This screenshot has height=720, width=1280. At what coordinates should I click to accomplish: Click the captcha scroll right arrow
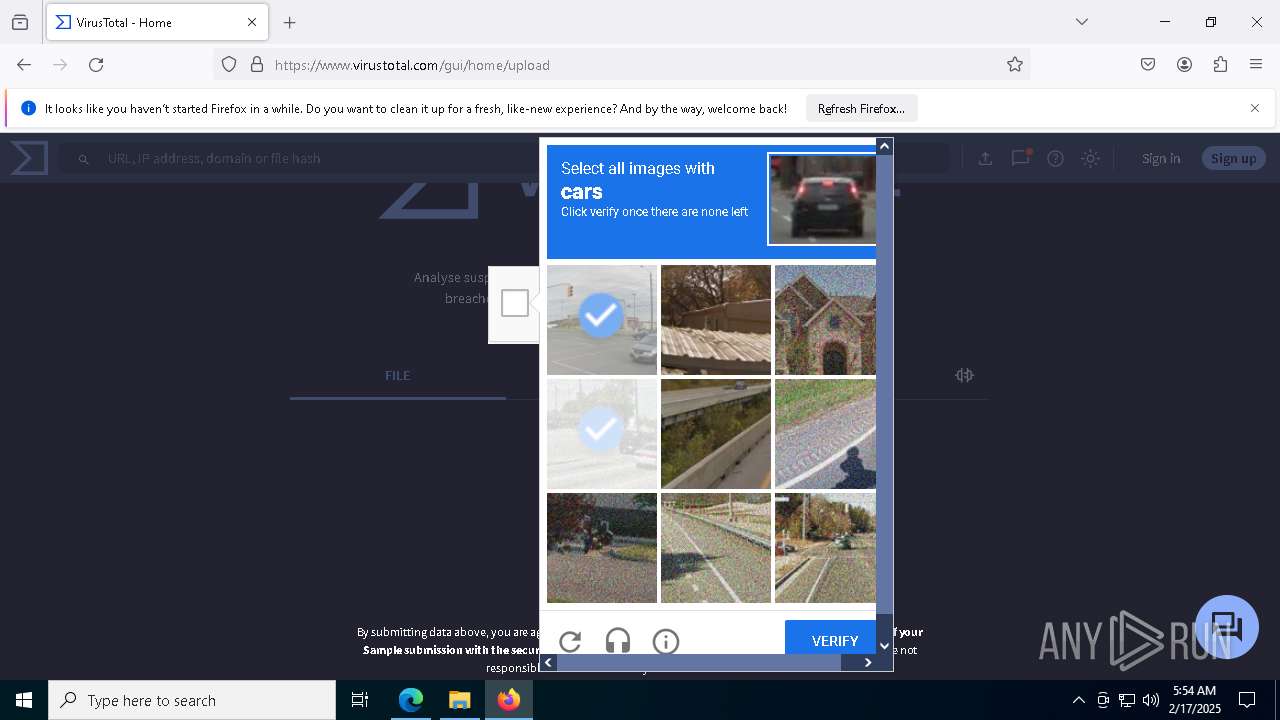tap(868, 662)
